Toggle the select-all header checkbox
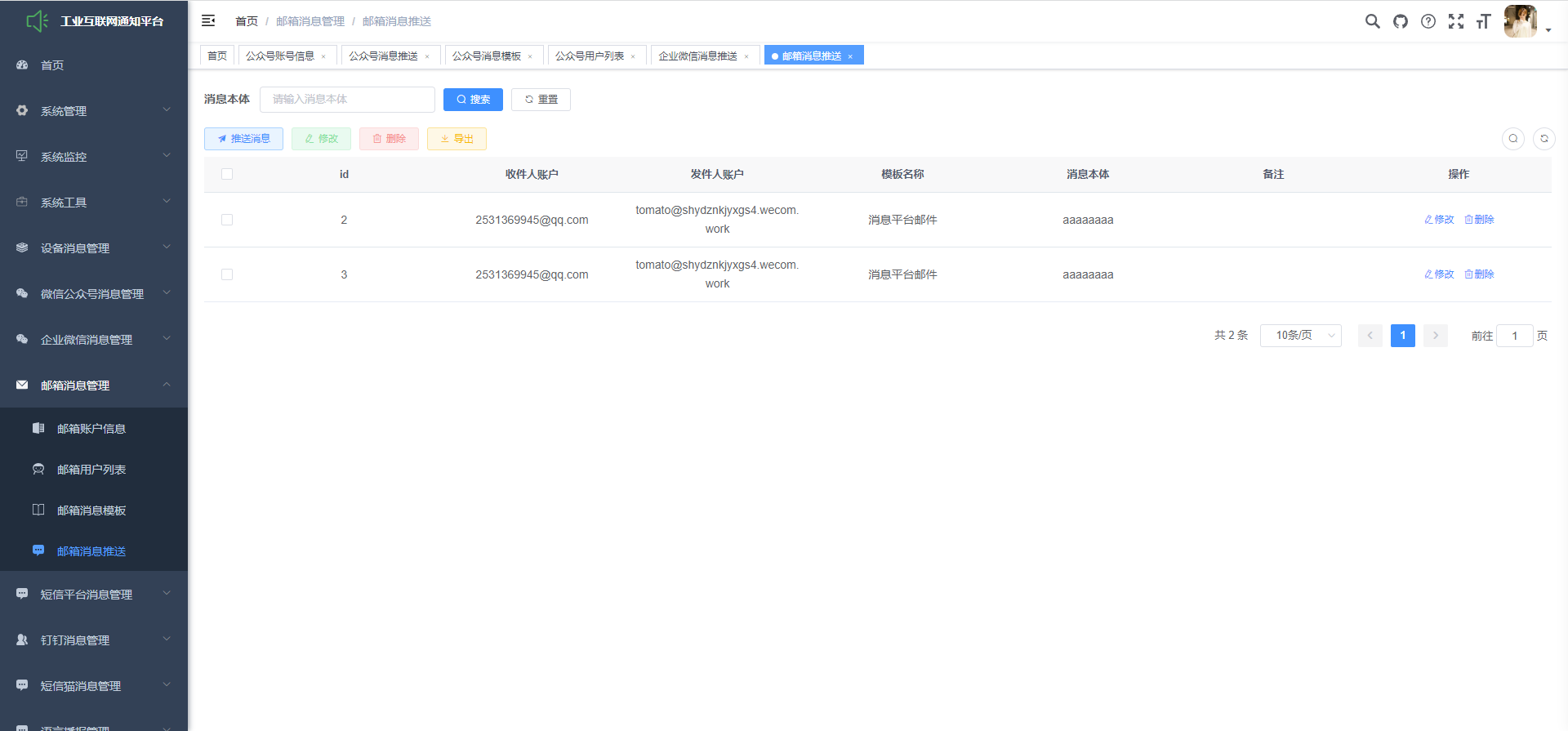Screen dimensions: 1568x731 point(227,174)
